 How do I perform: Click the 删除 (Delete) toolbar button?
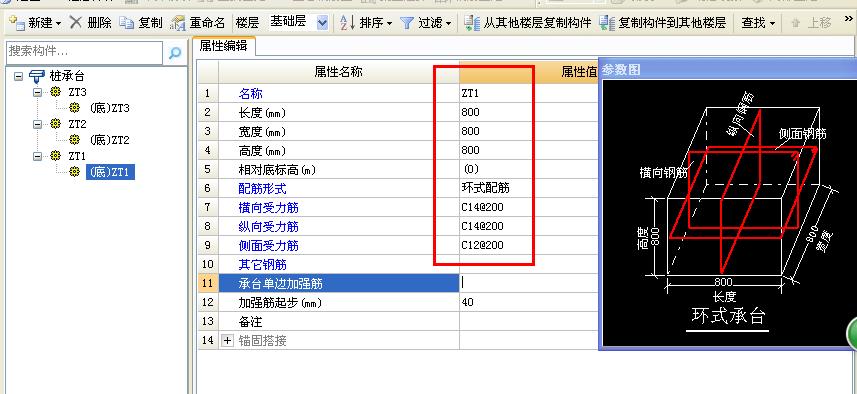pos(91,22)
